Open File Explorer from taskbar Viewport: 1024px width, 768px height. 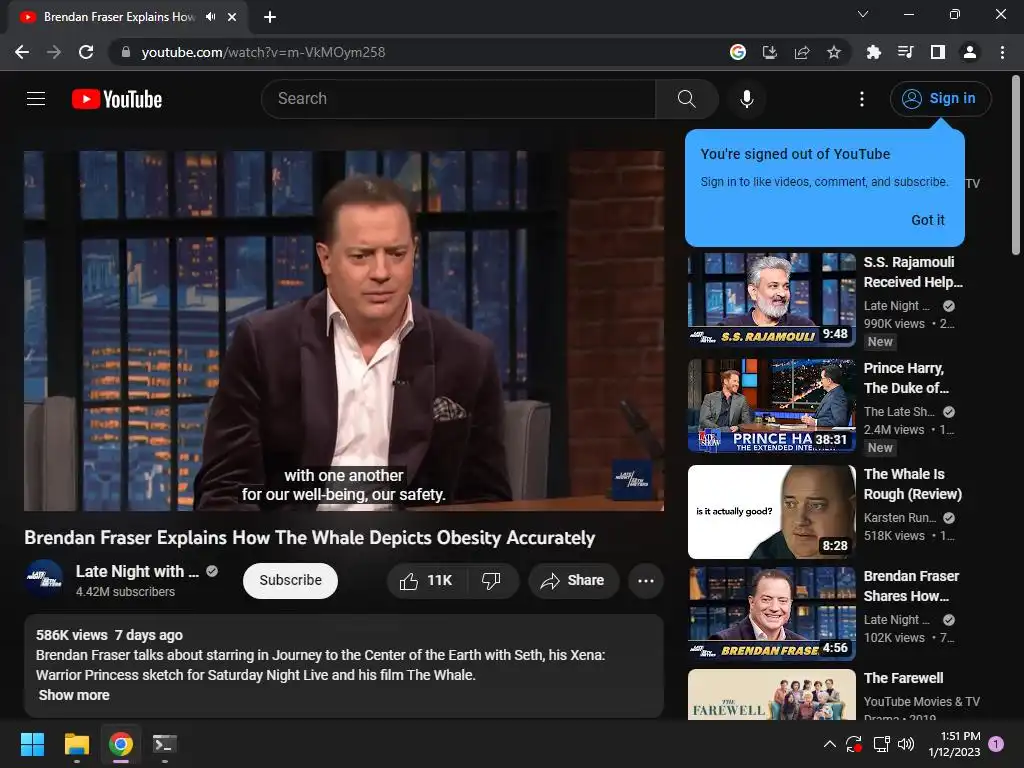76,744
